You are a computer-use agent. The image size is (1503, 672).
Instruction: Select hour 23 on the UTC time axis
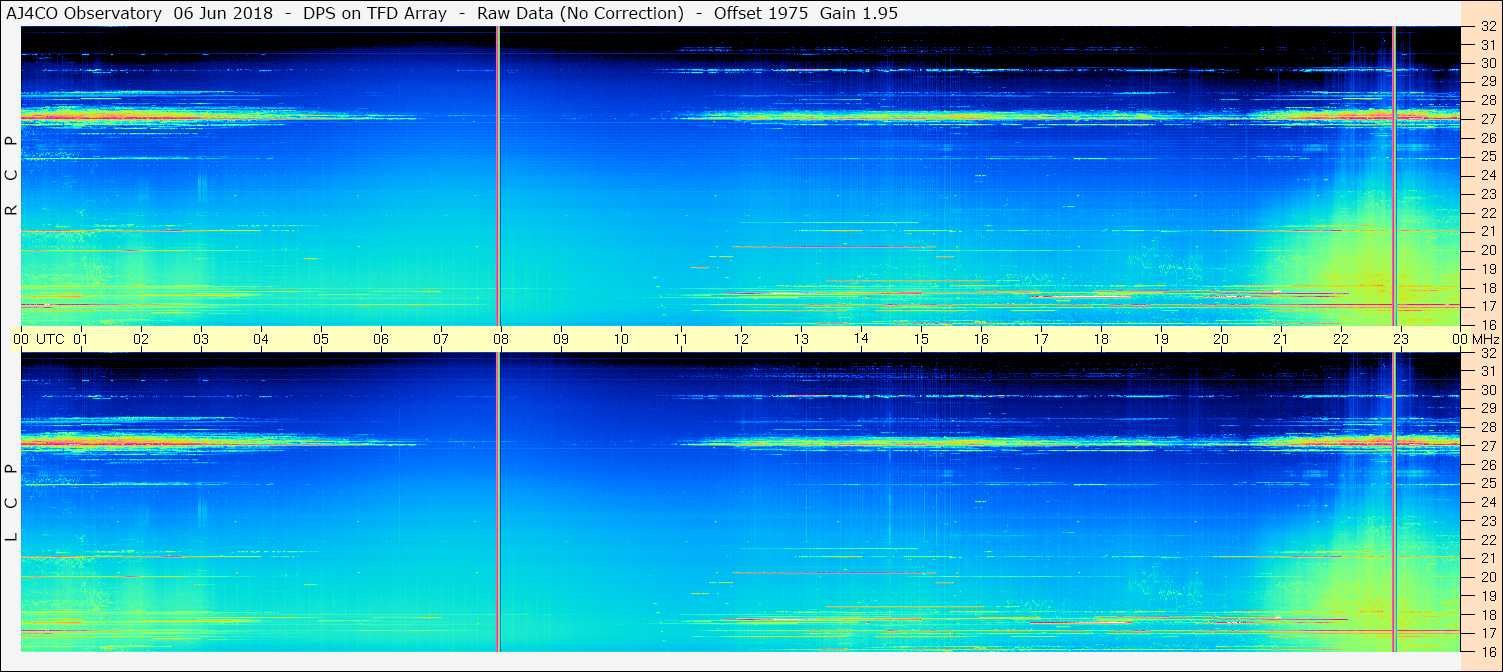1401,339
